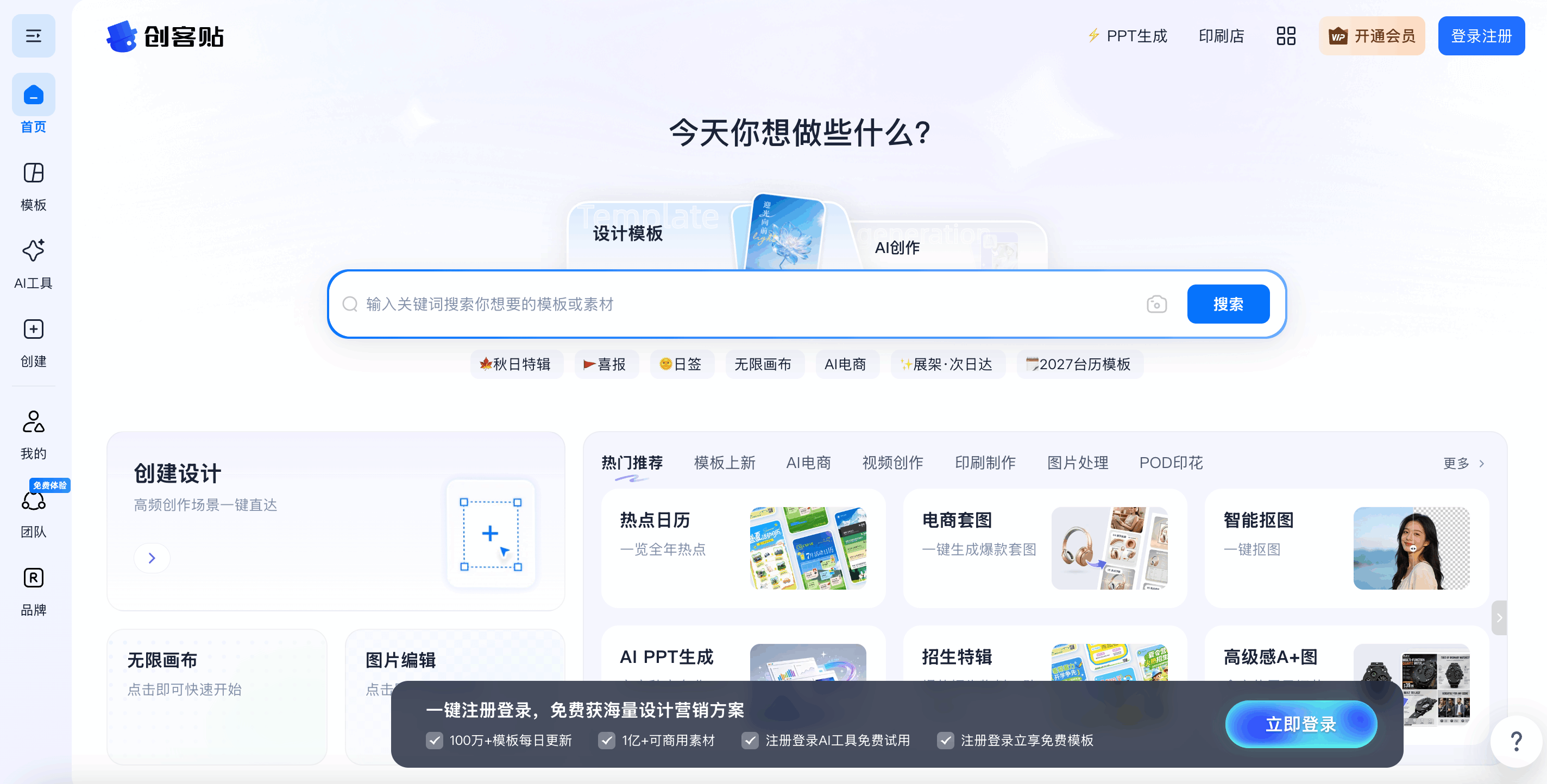Image resolution: width=1547 pixels, height=784 pixels.
Task: Switch to 模板上新 tab
Action: 724,463
